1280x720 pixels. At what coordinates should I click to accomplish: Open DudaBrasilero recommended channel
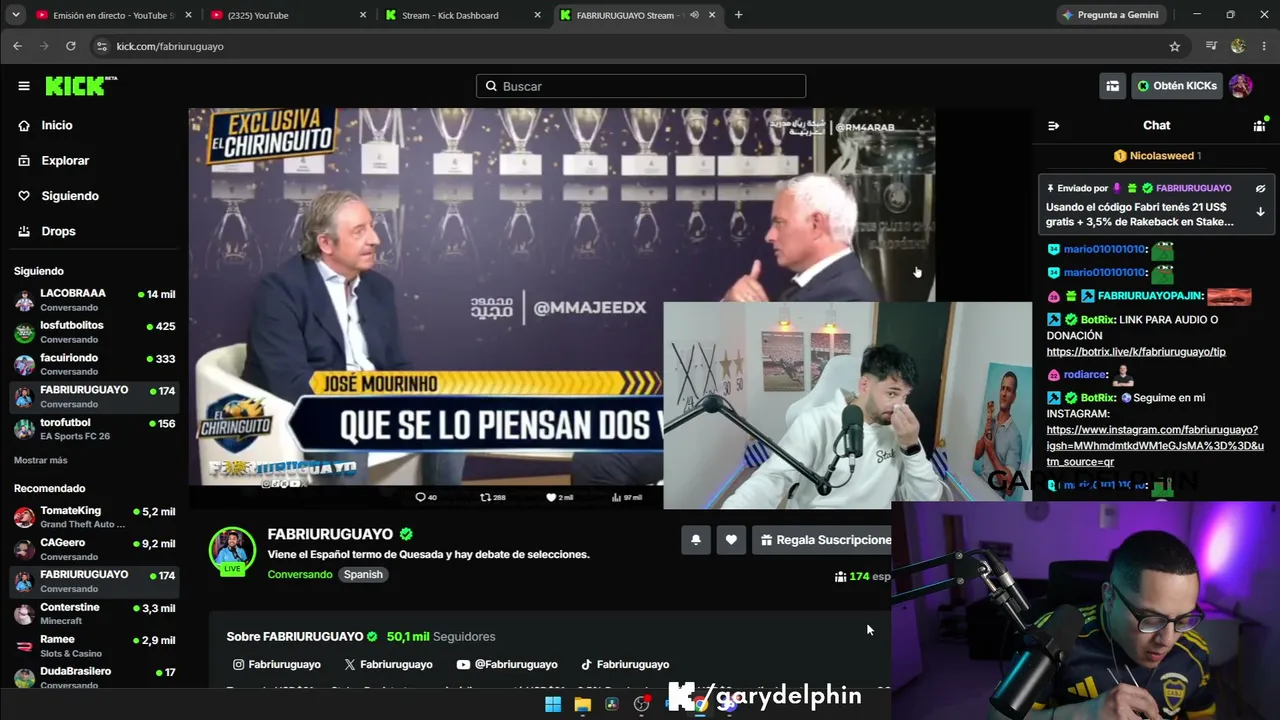coord(95,677)
